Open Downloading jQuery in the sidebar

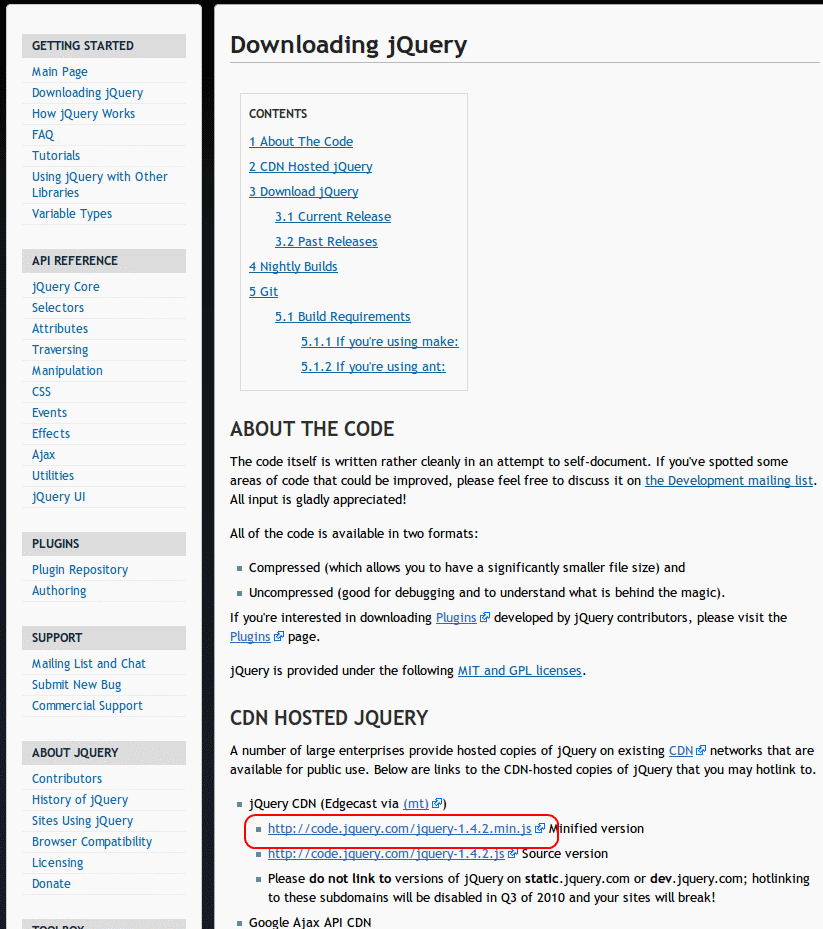(x=87, y=93)
